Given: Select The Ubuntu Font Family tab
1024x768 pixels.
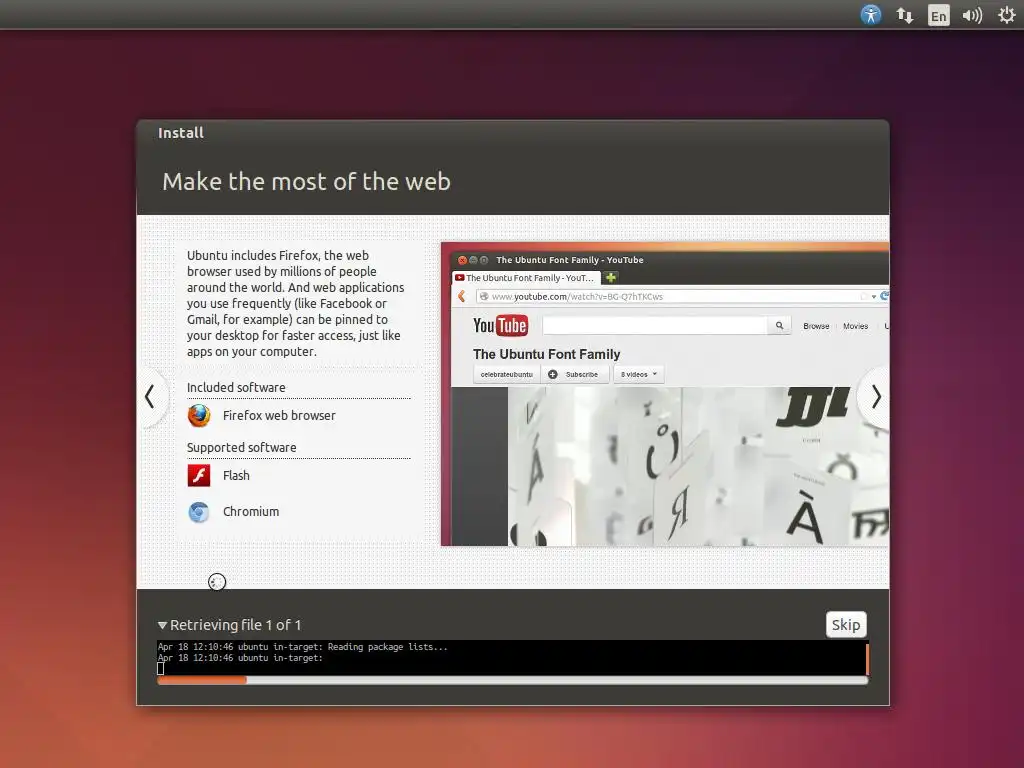Looking at the screenshot, I should [525, 278].
